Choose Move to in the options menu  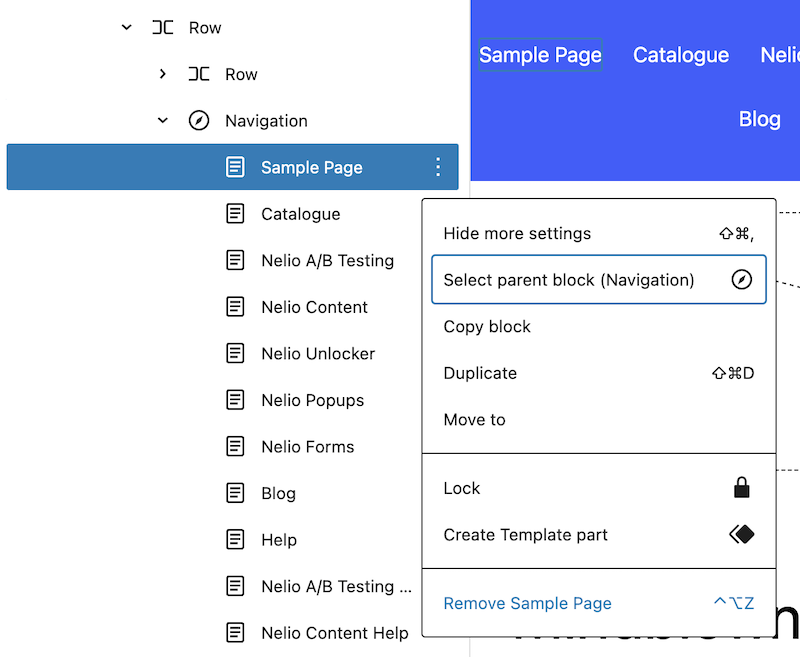pos(475,420)
